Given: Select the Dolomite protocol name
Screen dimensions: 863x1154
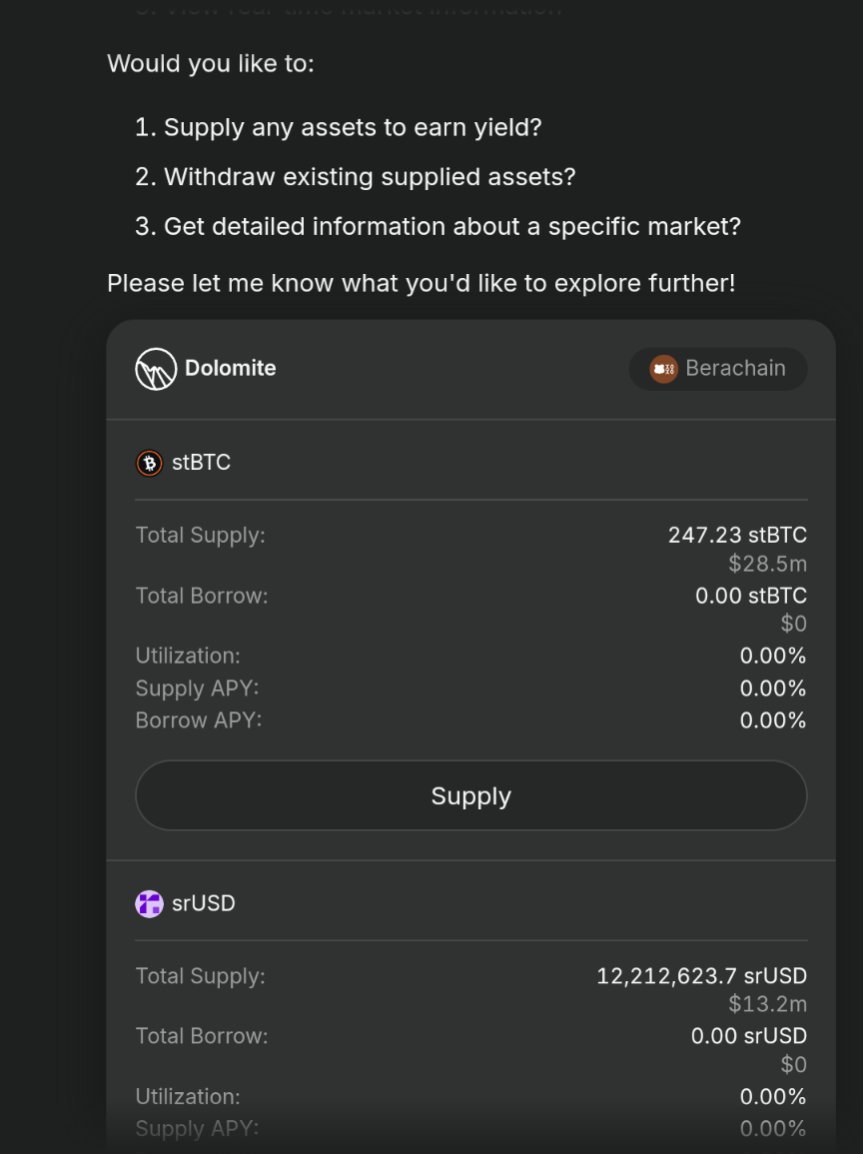Looking at the screenshot, I should (230, 368).
